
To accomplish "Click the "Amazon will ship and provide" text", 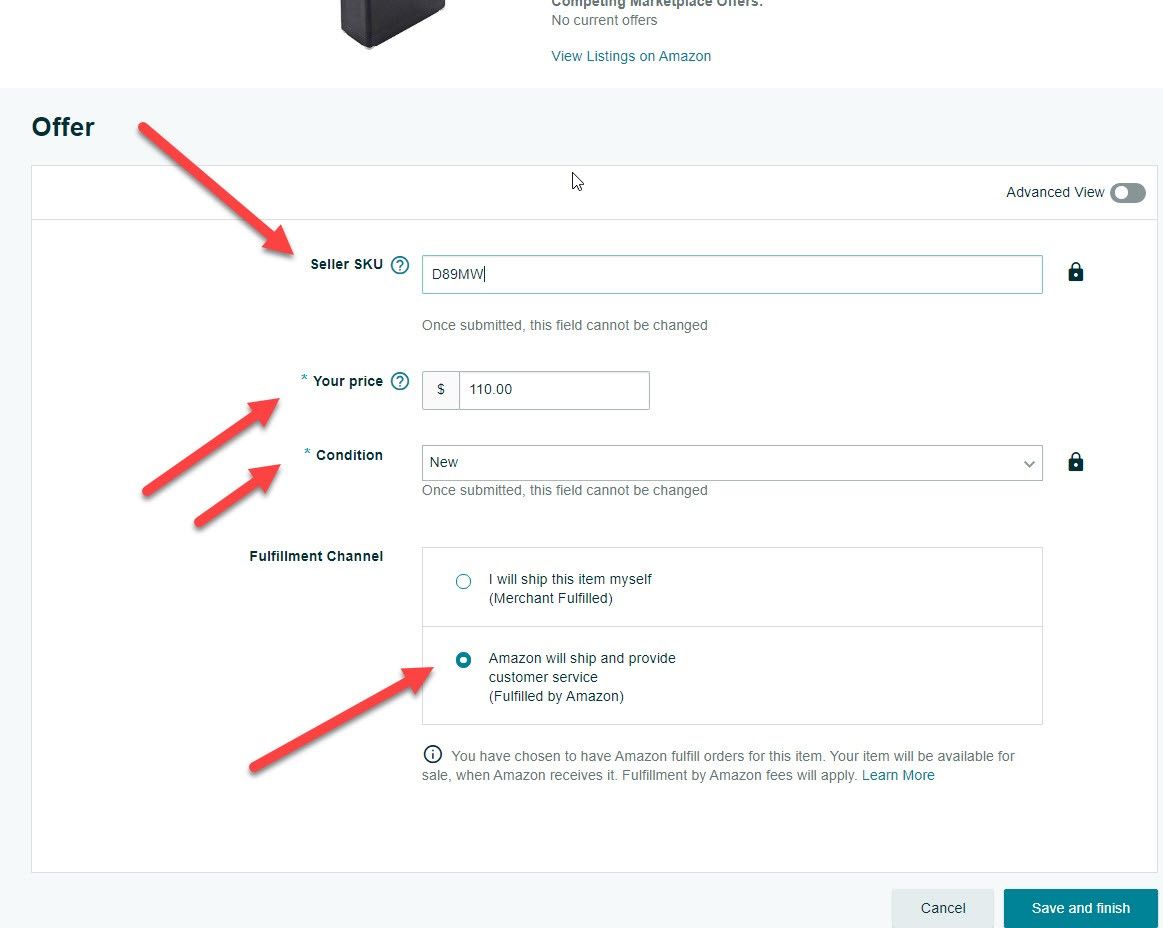I will pos(582,658).
